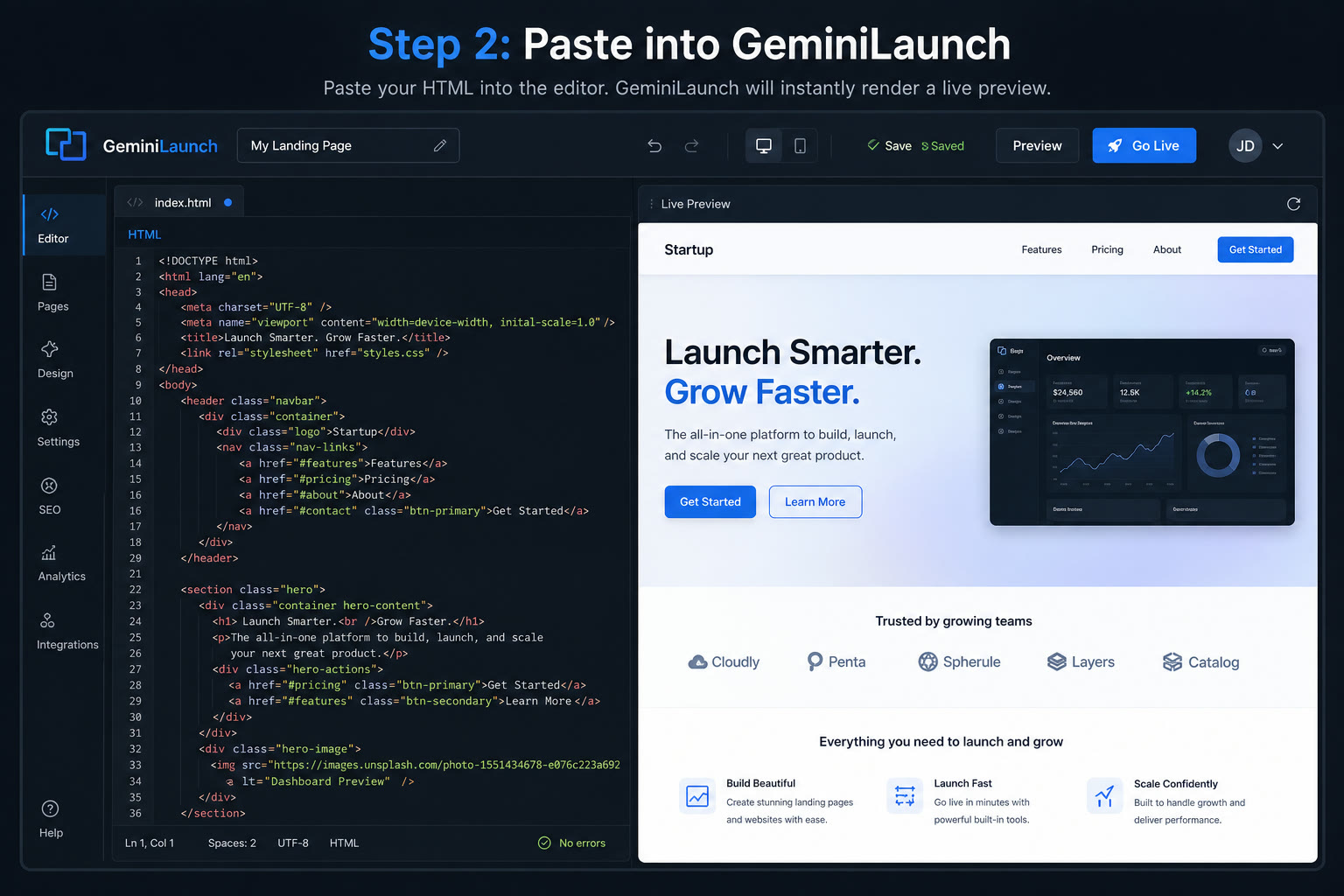Click the Live Preview panel drag handle
This screenshot has width=1344, height=896.
point(651,204)
